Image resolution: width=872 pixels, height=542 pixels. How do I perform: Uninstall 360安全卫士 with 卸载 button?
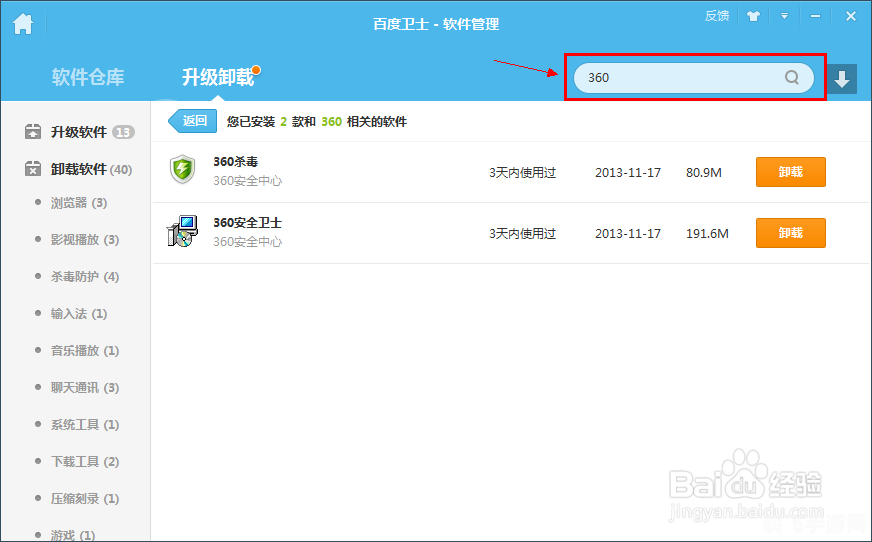pos(790,233)
